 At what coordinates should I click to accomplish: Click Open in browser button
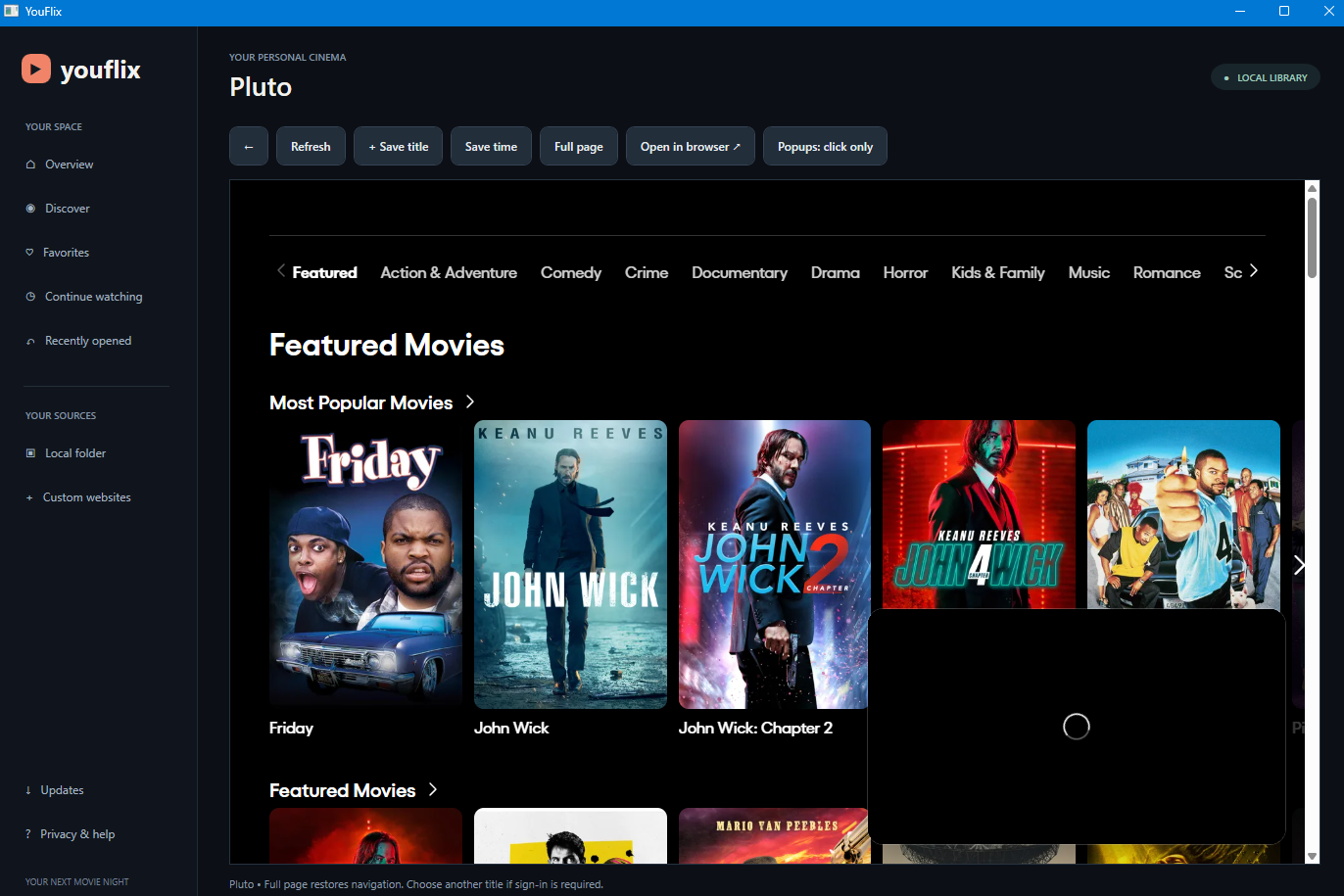click(691, 146)
